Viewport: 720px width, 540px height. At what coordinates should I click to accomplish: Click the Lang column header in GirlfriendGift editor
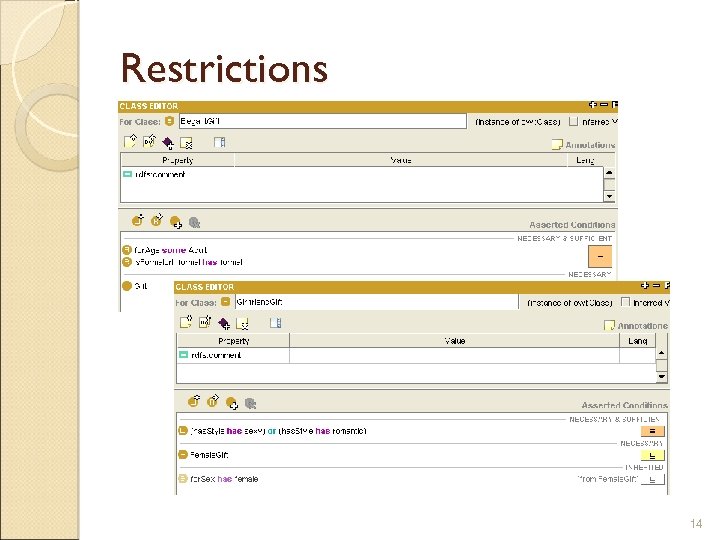(637, 341)
